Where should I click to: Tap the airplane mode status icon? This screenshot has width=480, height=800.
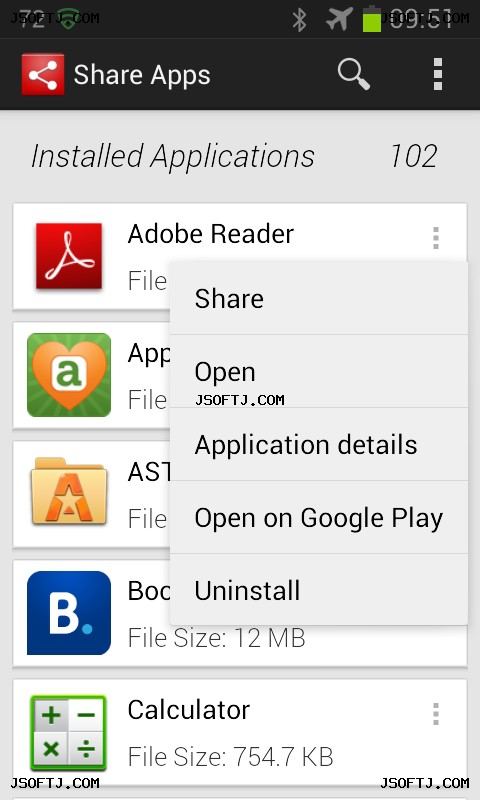pos(339,19)
